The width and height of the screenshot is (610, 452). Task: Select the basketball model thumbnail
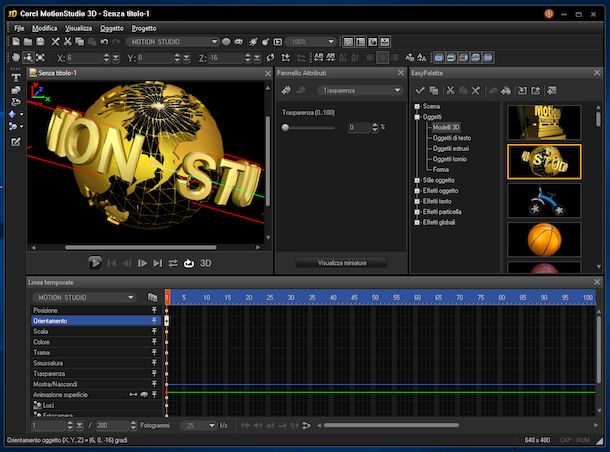[544, 240]
